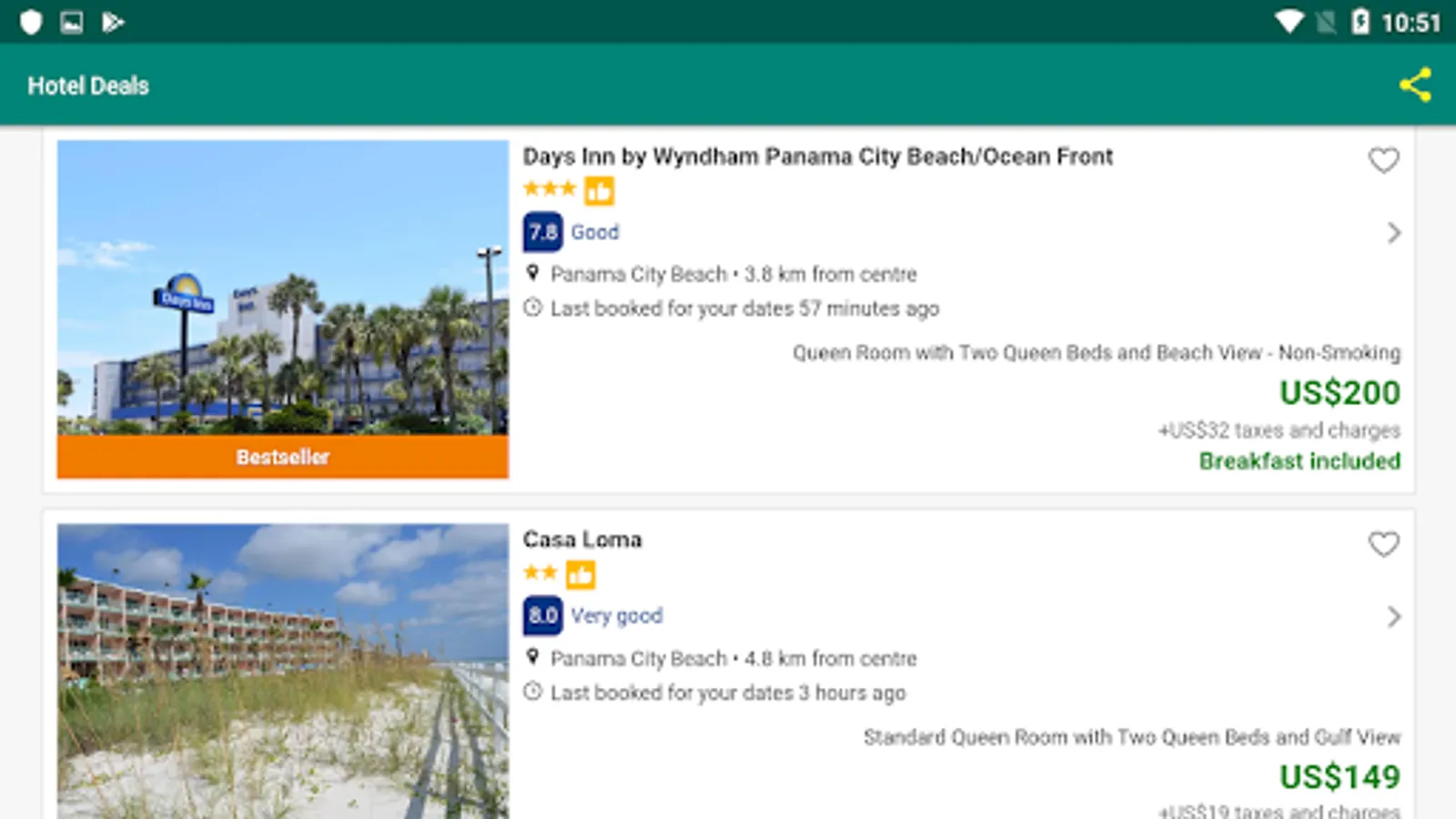
Task: View the Casa Loma beach photo
Action: pyautogui.click(x=283, y=671)
